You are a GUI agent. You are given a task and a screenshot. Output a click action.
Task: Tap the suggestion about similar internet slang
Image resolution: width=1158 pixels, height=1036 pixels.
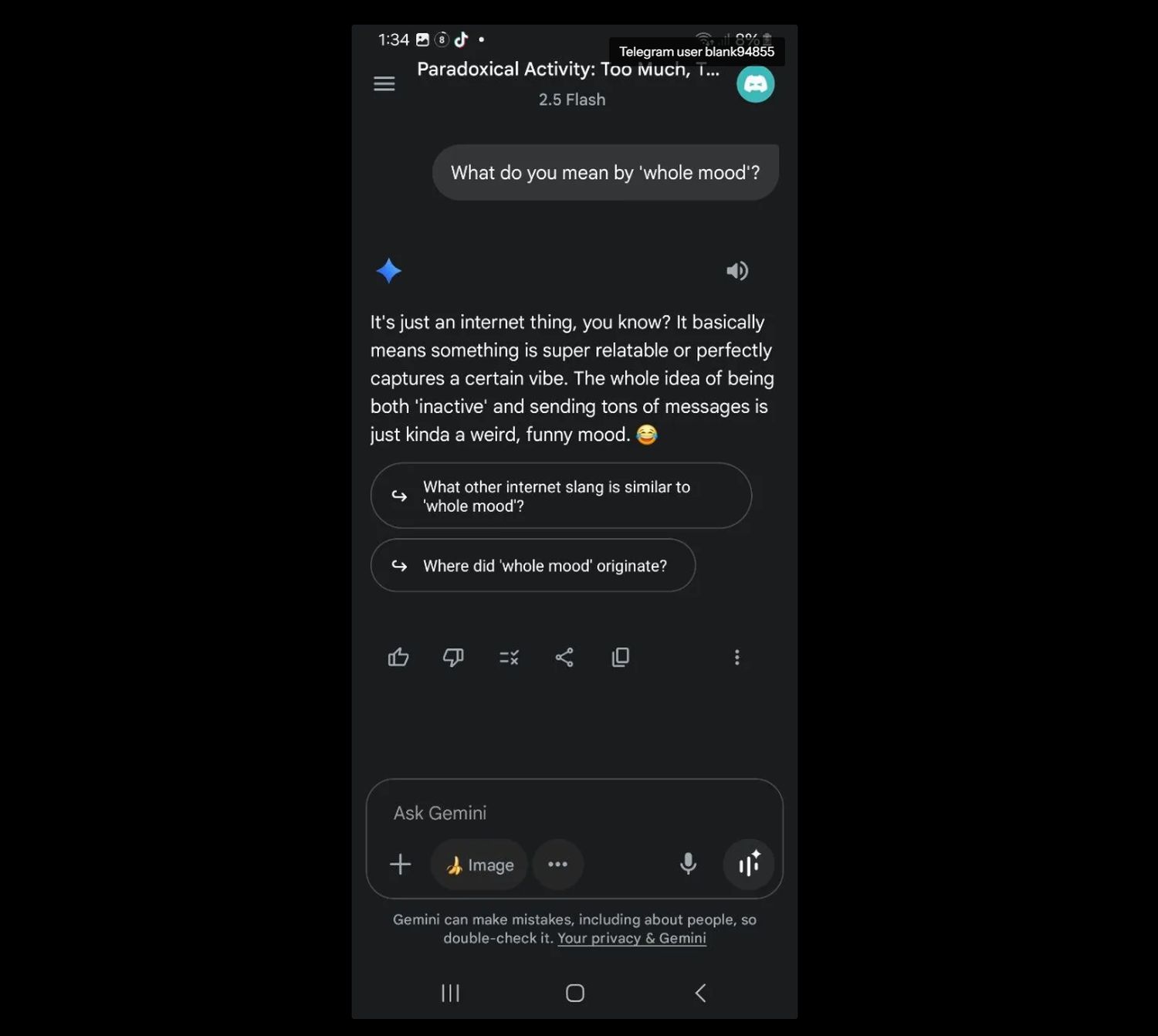[561, 496]
